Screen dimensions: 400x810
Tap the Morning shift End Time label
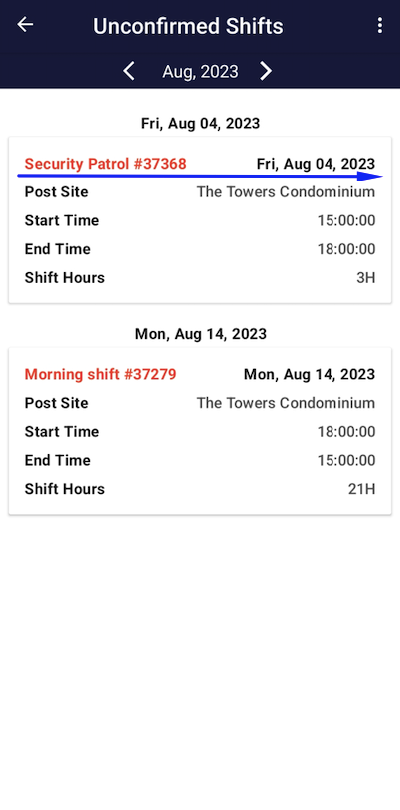[x=57, y=461]
